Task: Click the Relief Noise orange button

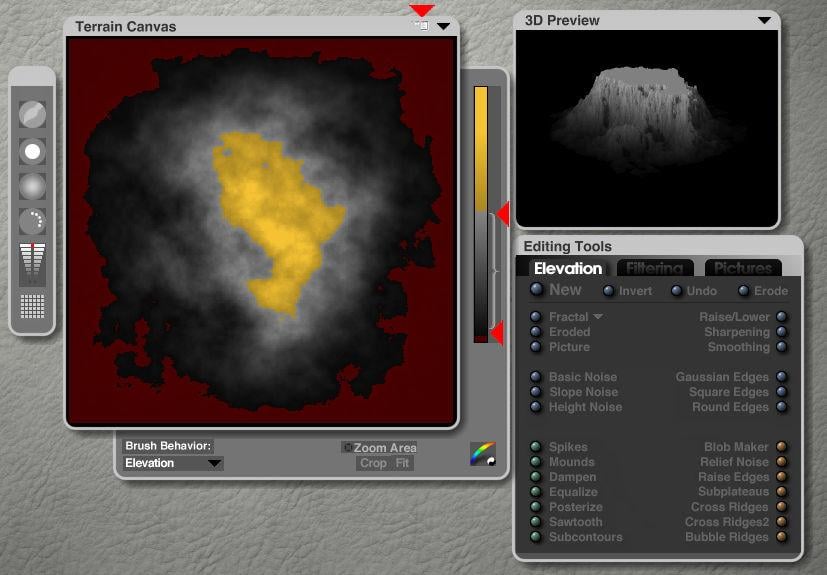Action: 782,462
